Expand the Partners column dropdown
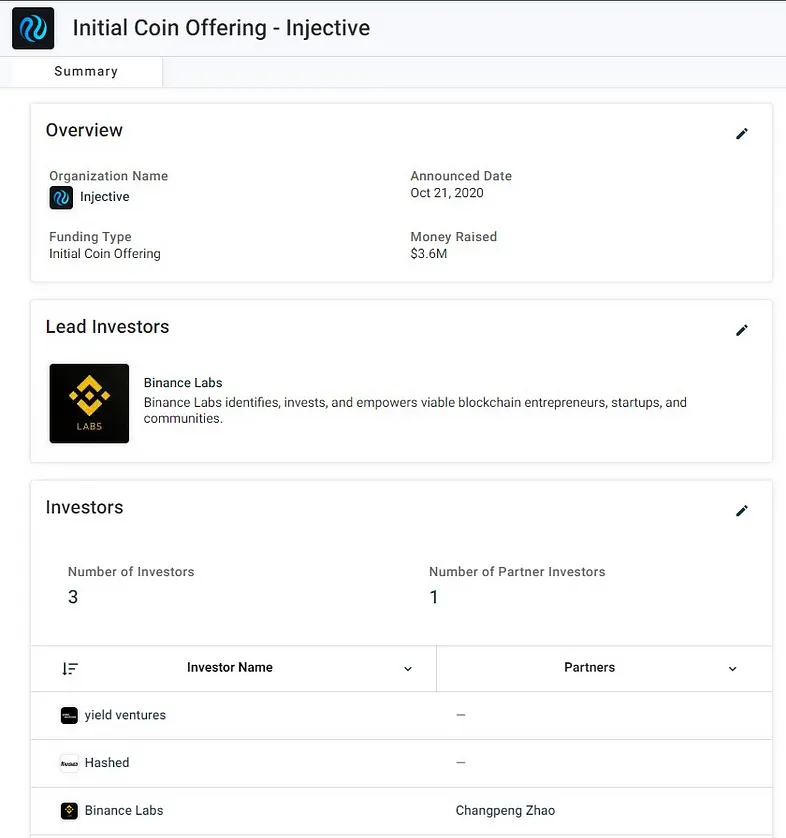Screen dimensions: 786x838 733,669
